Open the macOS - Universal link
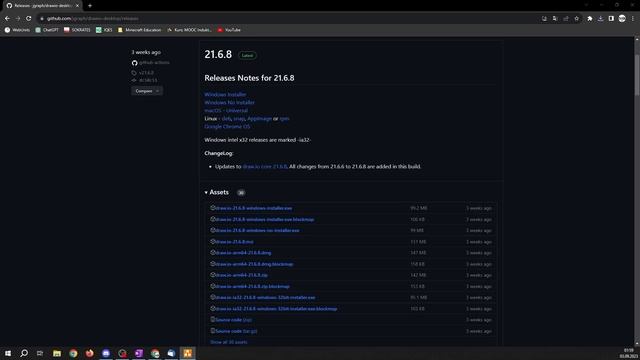This screenshot has width=640, height=360. pyautogui.click(x=226, y=111)
